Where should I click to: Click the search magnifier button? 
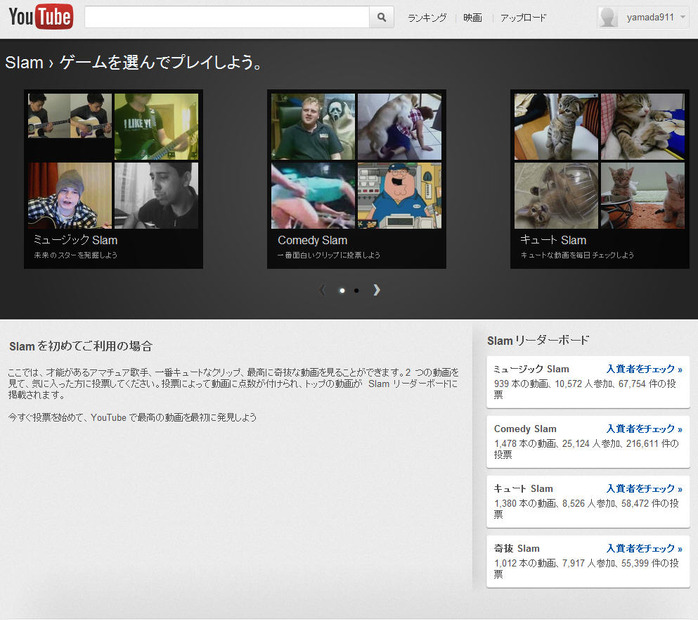pyautogui.click(x=381, y=17)
